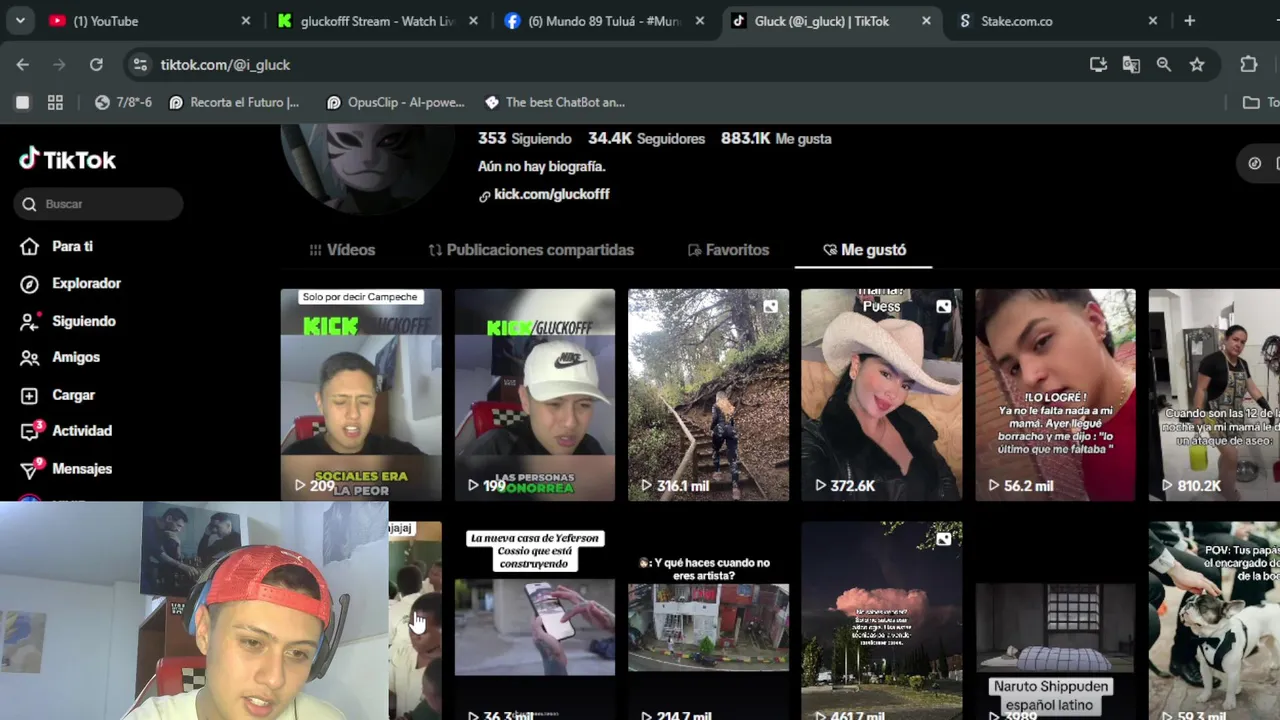Open the 7/8*-6 bookmark
This screenshot has height=720, width=1280.
click(123, 102)
